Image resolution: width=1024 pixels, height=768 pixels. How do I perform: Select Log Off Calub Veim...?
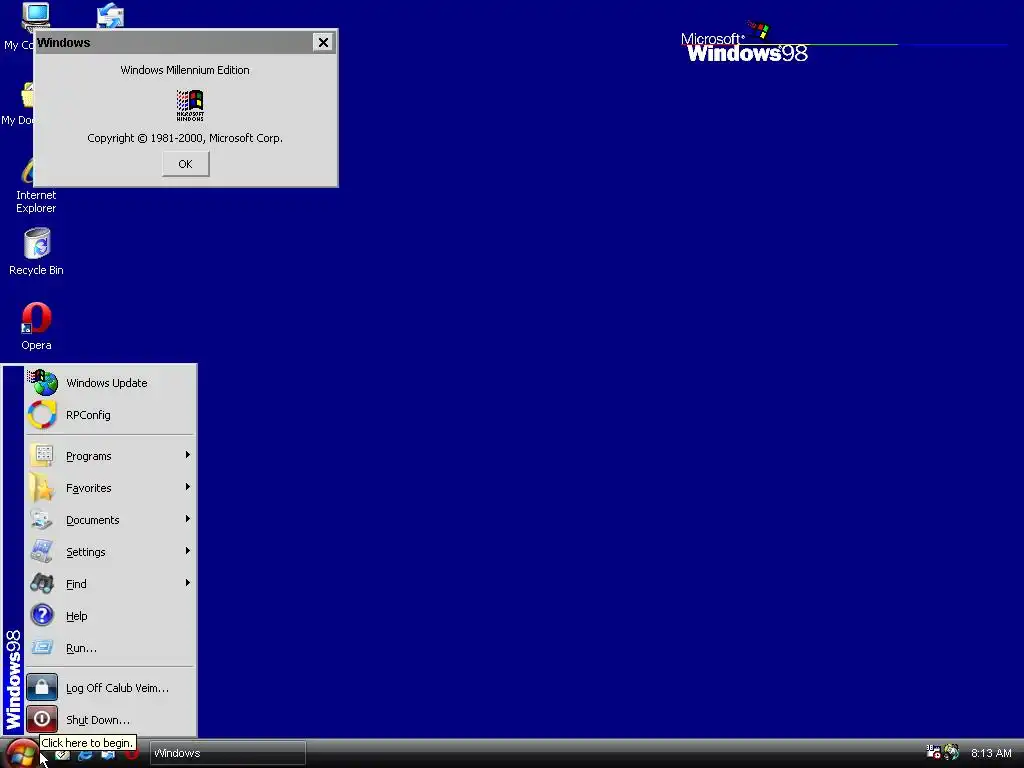click(x=111, y=687)
